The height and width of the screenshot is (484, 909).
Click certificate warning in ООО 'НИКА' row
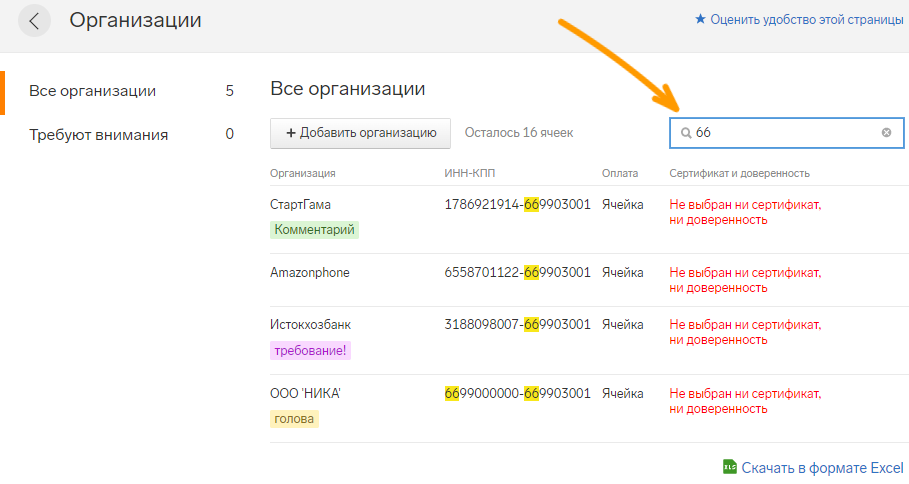tap(745, 401)
